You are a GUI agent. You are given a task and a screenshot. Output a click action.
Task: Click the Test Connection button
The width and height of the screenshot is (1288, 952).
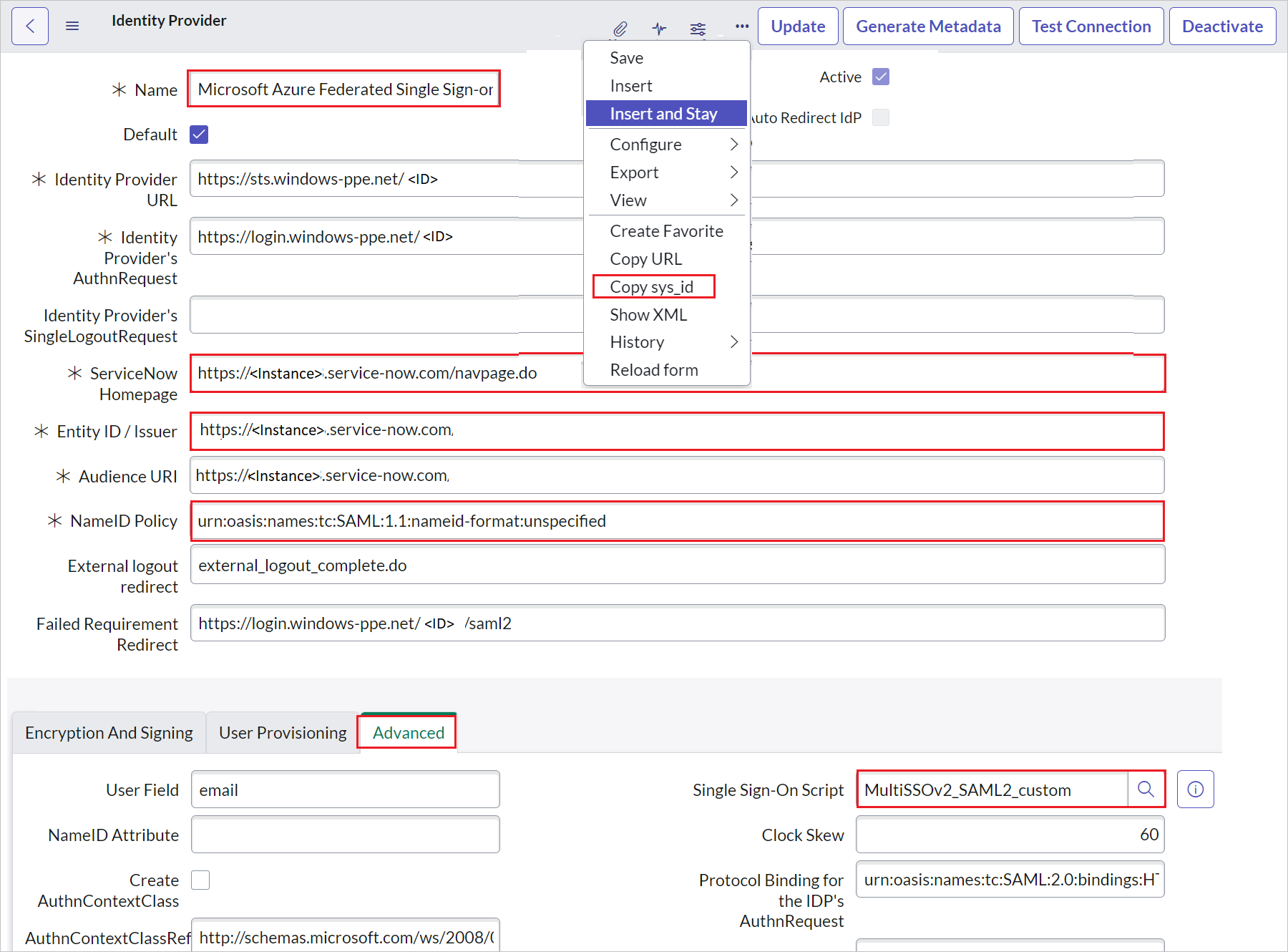(x=1091, y=26)
